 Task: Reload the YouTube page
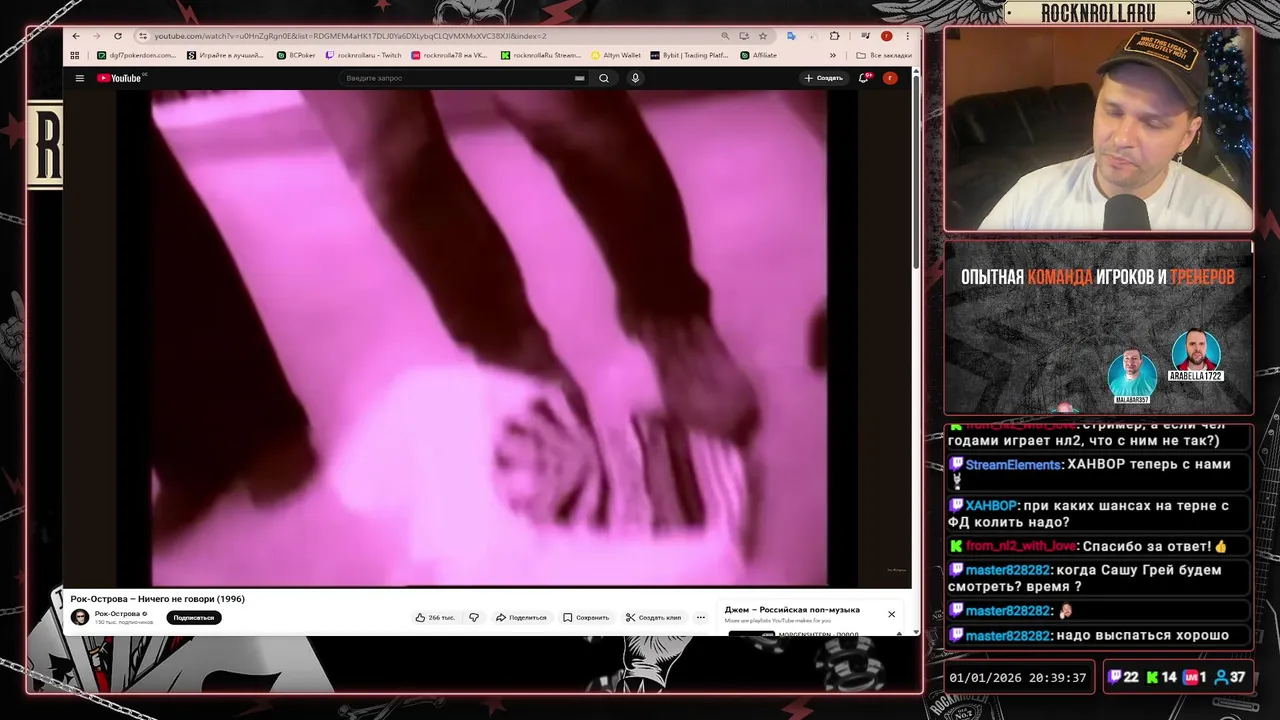(x=118, y=36)
